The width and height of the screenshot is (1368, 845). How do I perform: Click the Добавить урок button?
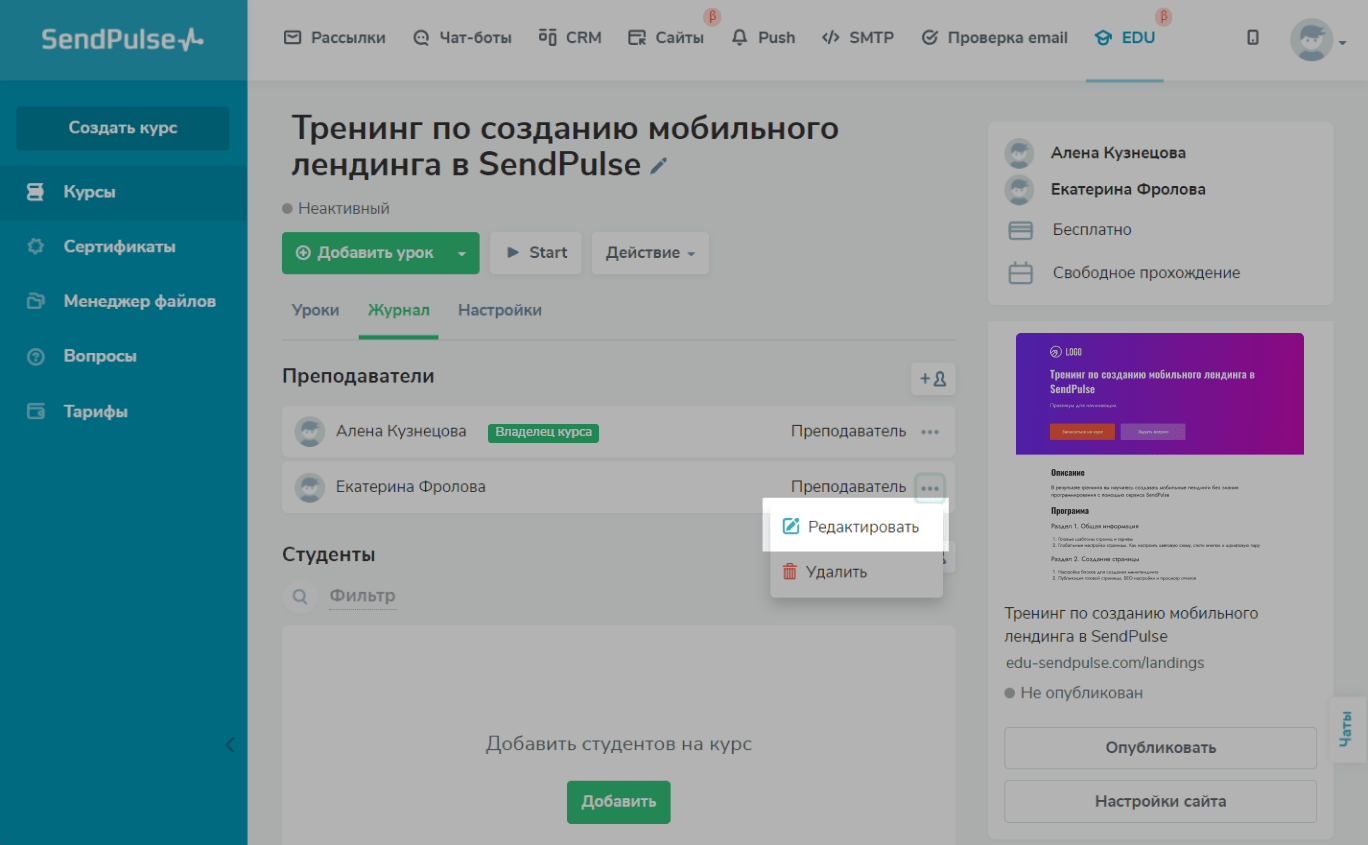point(365,253)
